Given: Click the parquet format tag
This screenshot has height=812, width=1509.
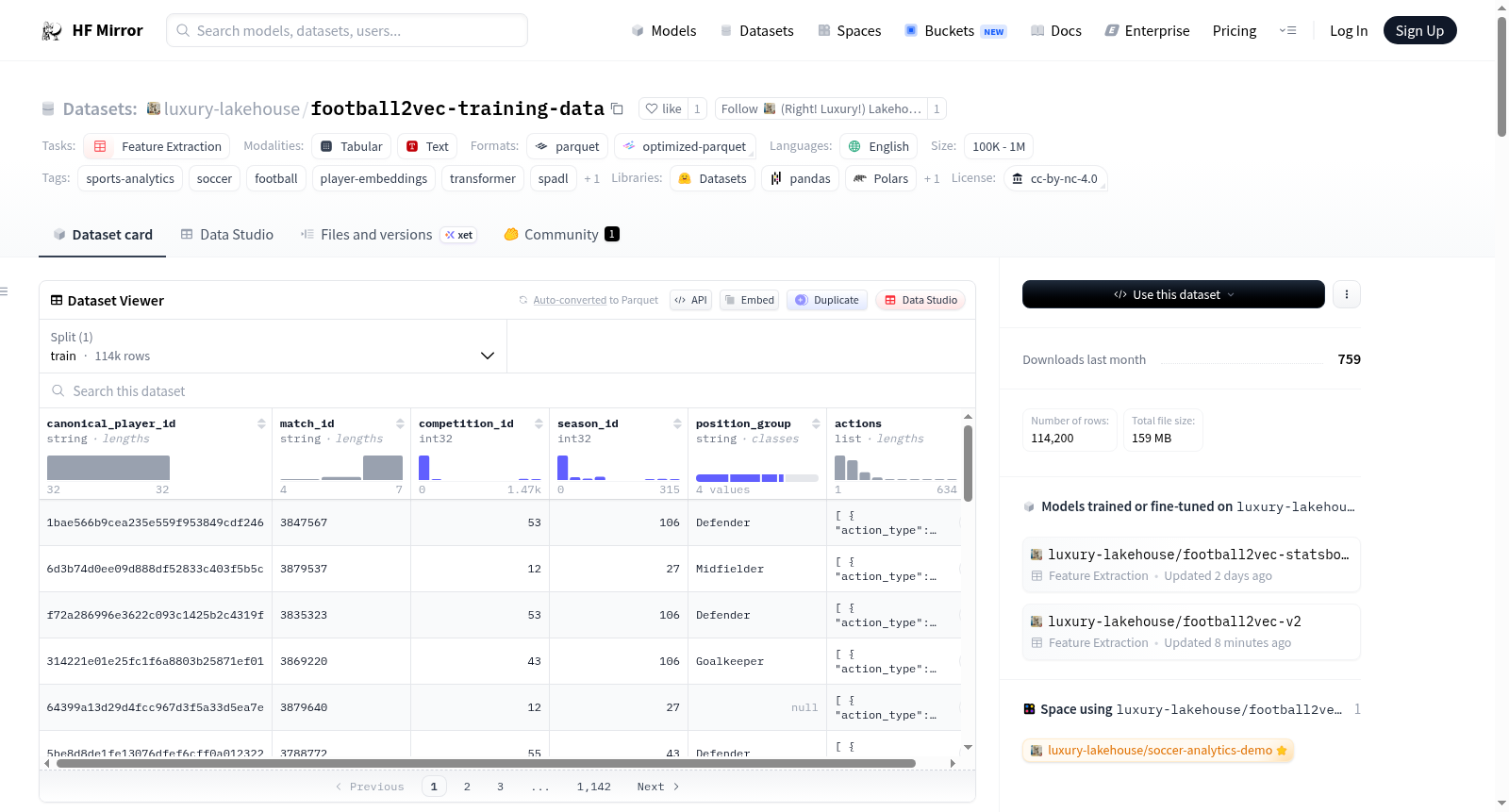Looking at the screenshot, I should coord(567,146).
